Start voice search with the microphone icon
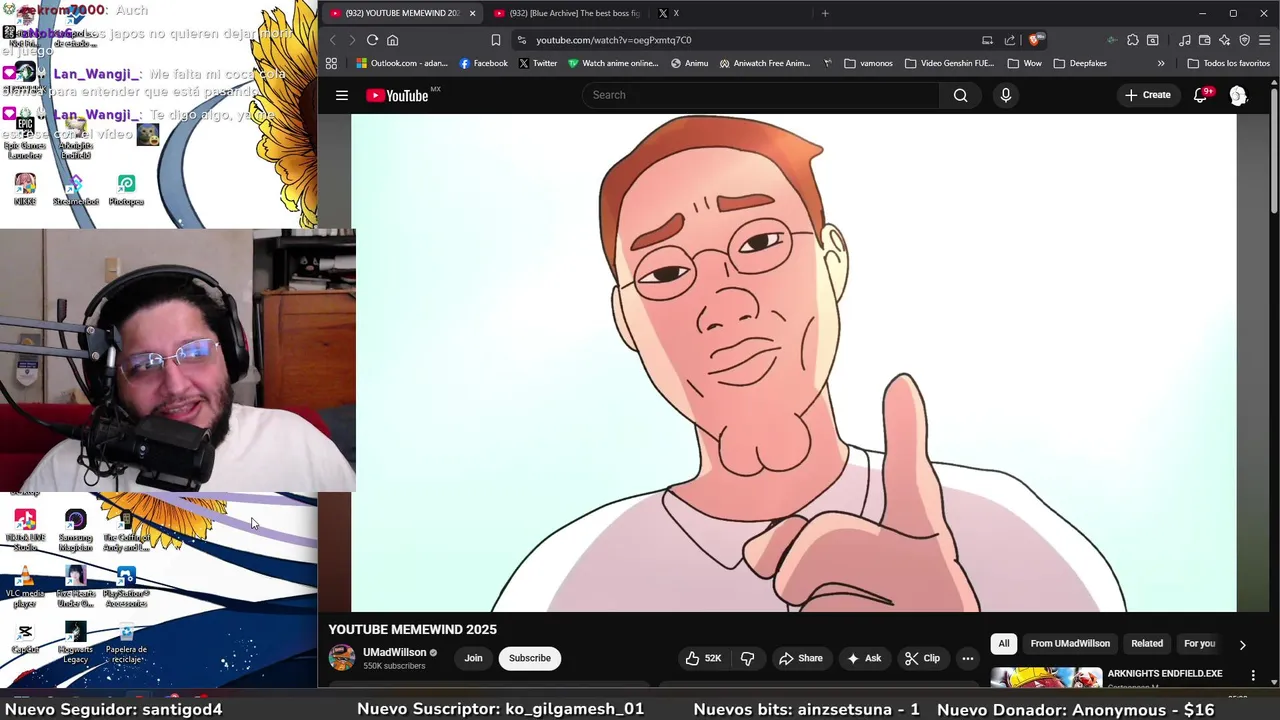The image size is (1280, 720). [x=1005, y=95]
